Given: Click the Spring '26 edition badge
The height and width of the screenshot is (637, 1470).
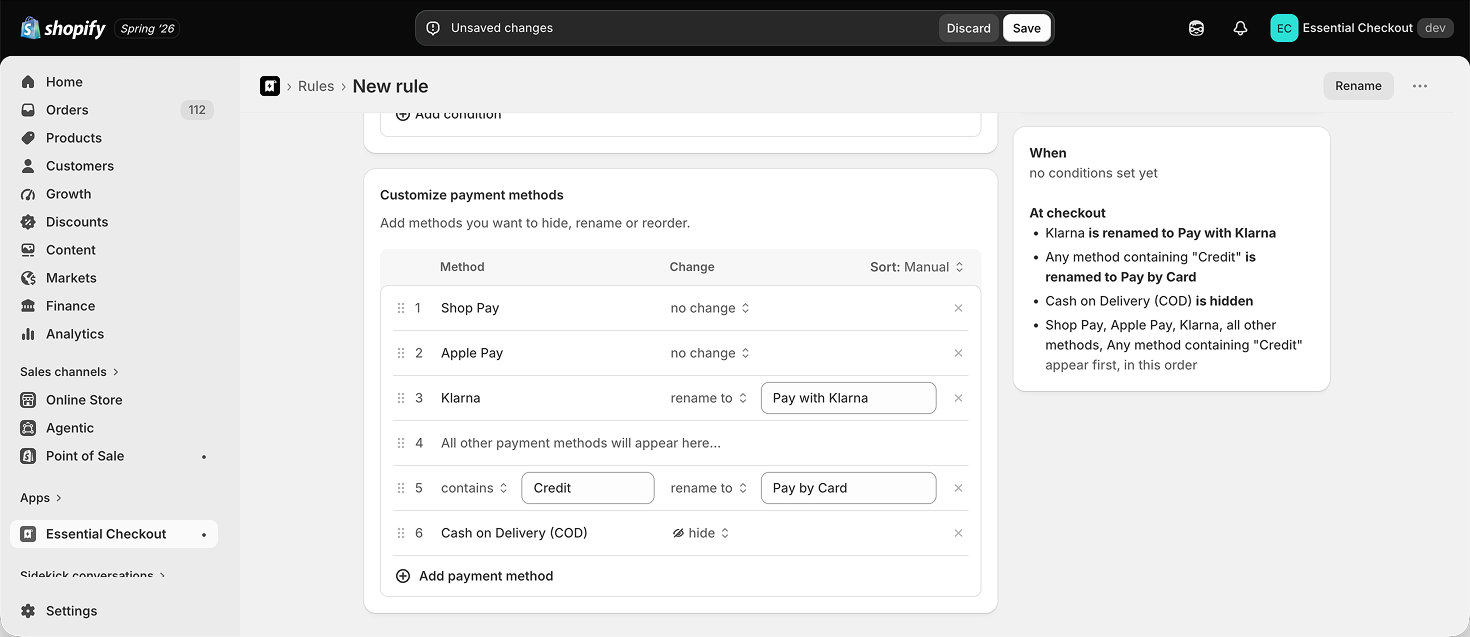Looking at the screenshot, I should coord(148,28).
